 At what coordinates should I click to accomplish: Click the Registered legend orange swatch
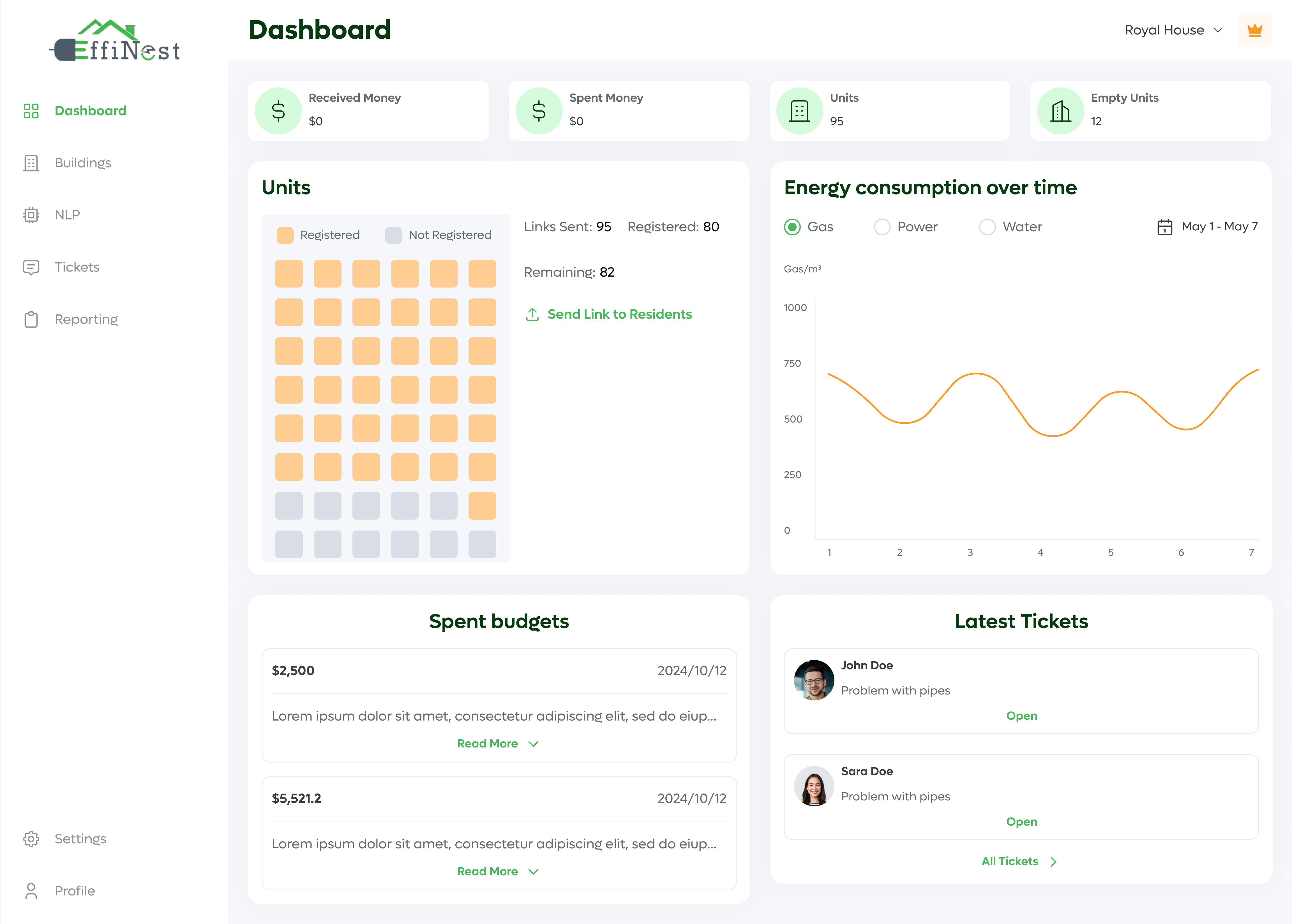tap(285, 235)
